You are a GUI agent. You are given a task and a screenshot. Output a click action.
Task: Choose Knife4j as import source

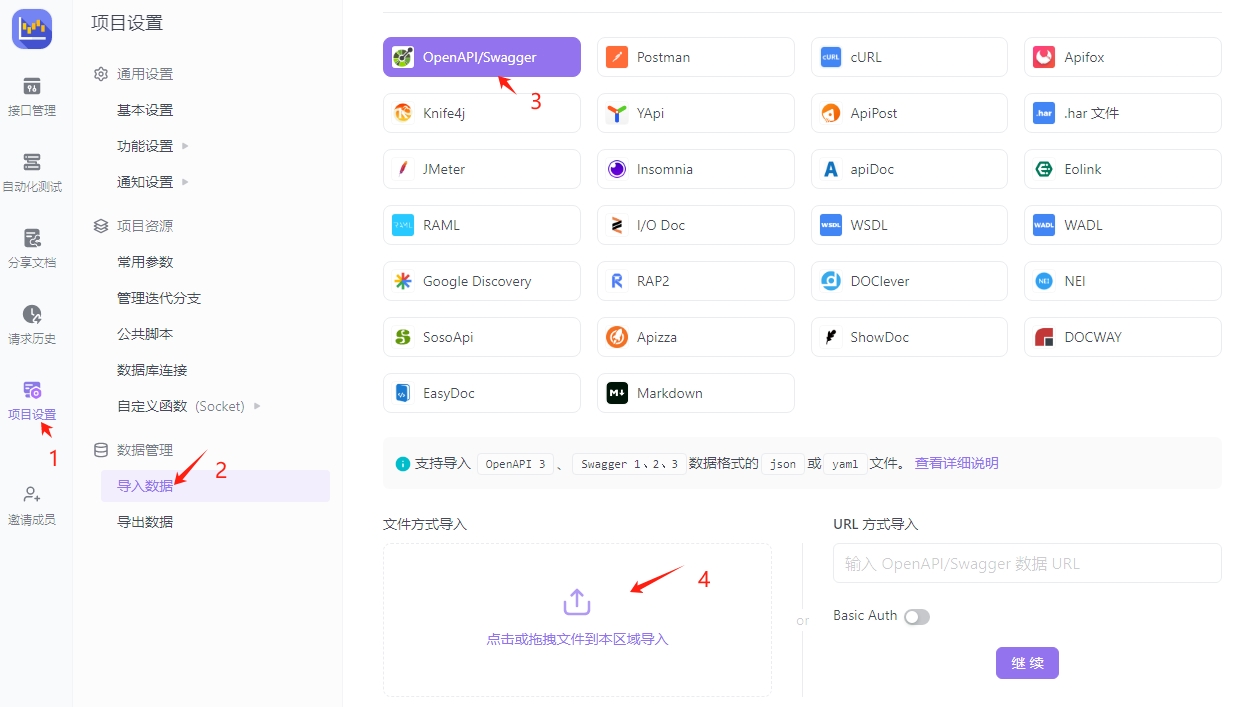(482, 113)
